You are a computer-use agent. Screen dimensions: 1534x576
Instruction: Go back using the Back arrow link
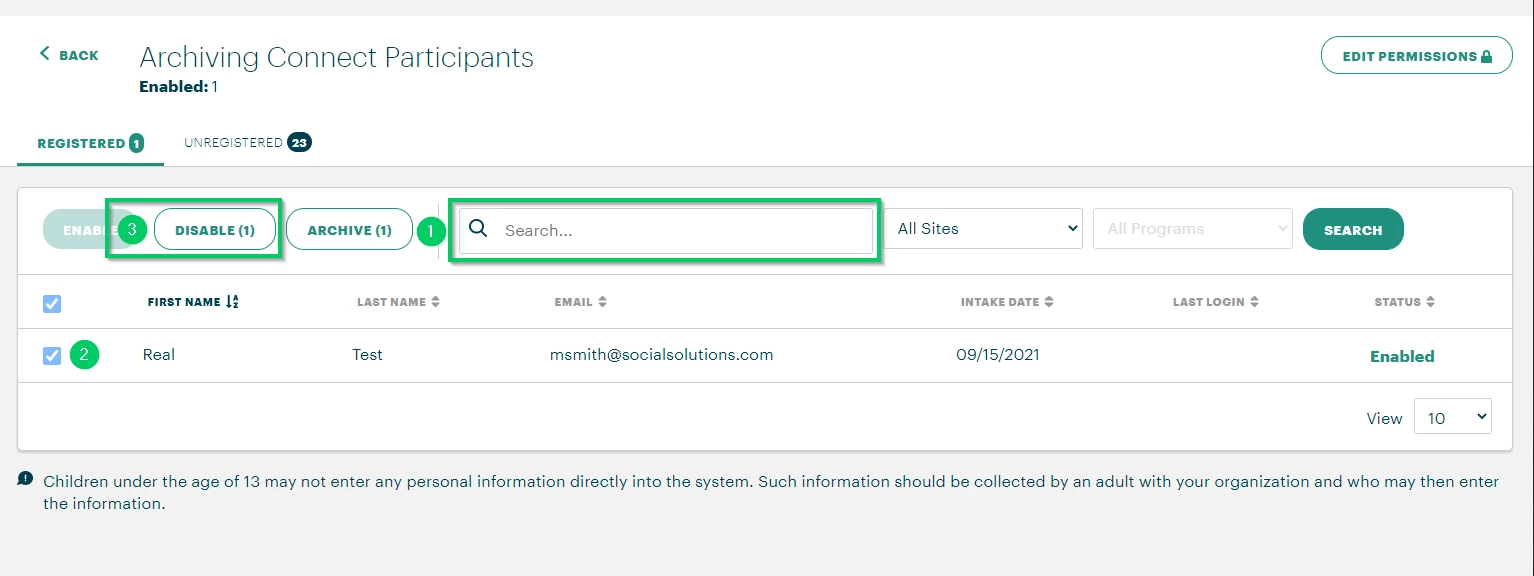(x=68, y=55)
